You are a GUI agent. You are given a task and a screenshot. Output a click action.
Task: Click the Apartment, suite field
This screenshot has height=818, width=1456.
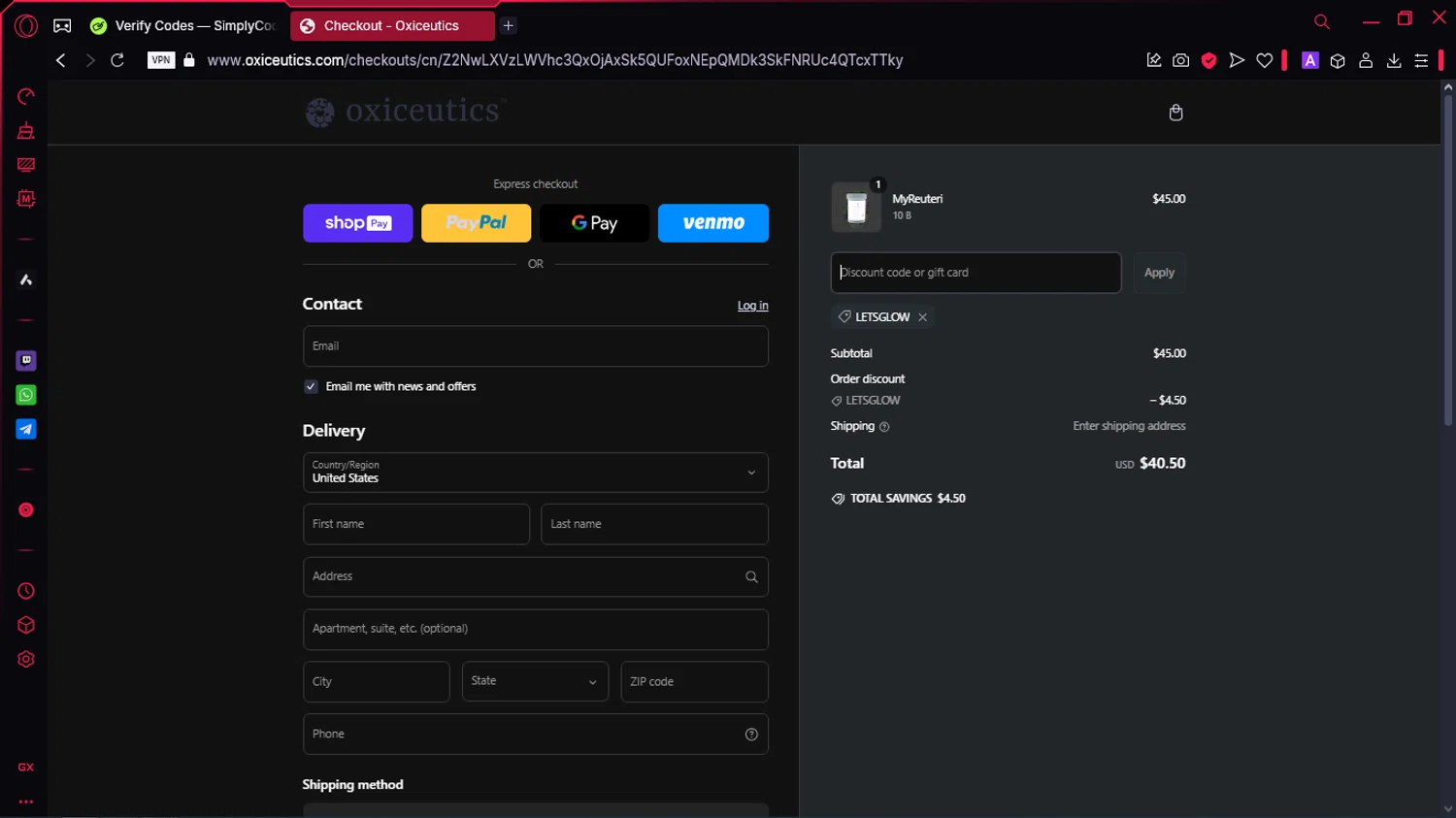point(536,629)
